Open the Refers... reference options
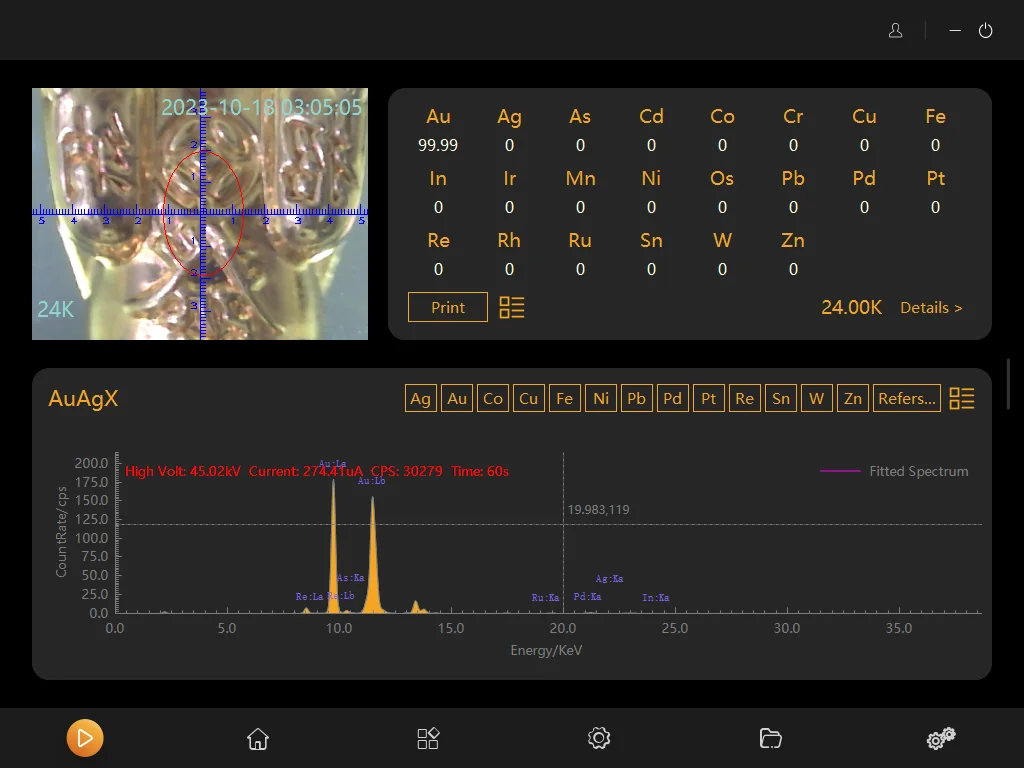This screenshot has width=1024, height=768. point(907,398)
